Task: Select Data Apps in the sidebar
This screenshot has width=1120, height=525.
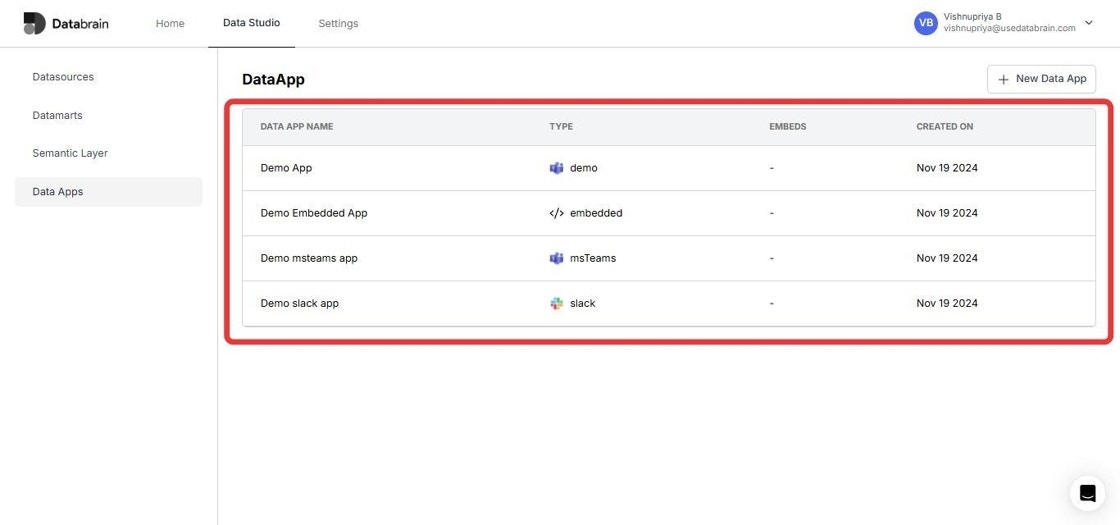Action: point(109,191)
